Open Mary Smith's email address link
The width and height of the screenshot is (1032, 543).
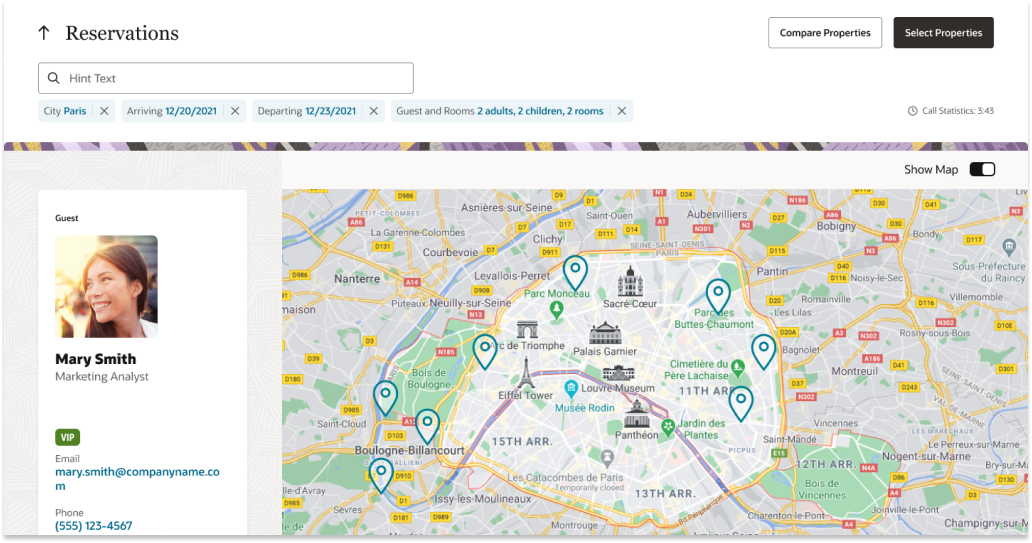[137, 478]
